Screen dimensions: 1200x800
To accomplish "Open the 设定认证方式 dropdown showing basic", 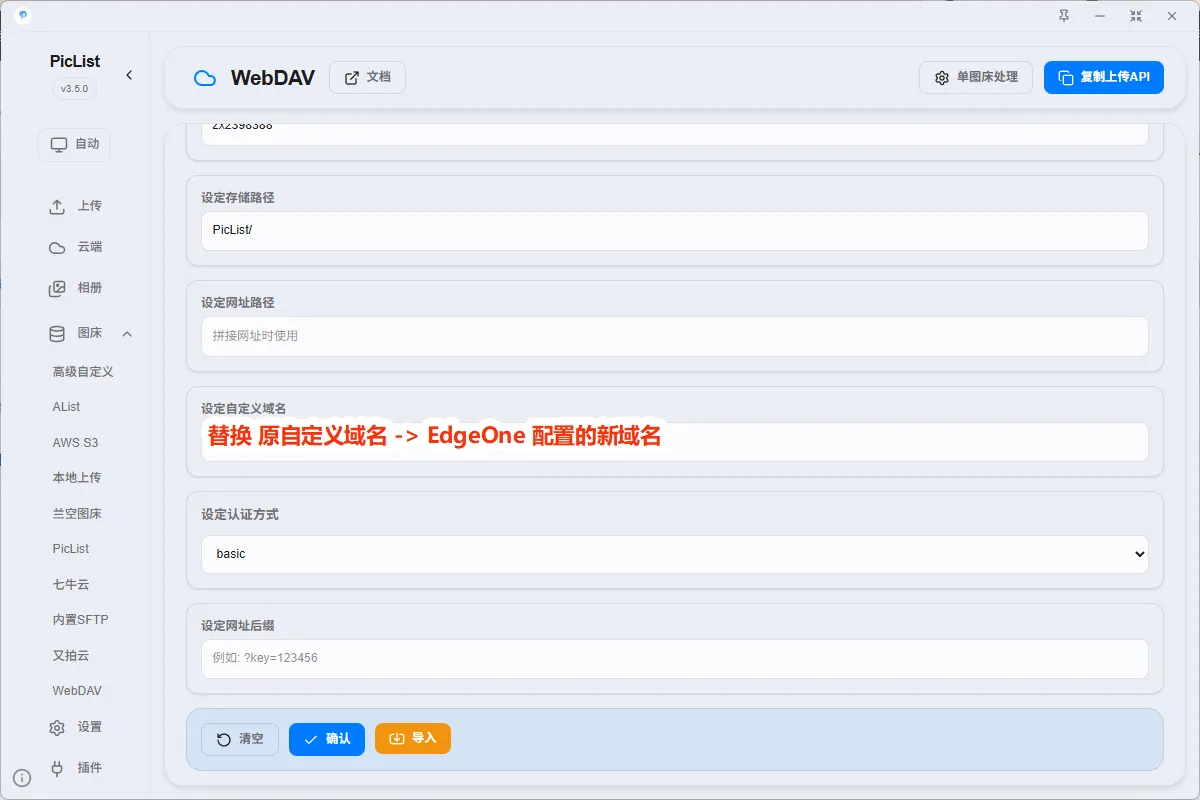I will [675, 554].
